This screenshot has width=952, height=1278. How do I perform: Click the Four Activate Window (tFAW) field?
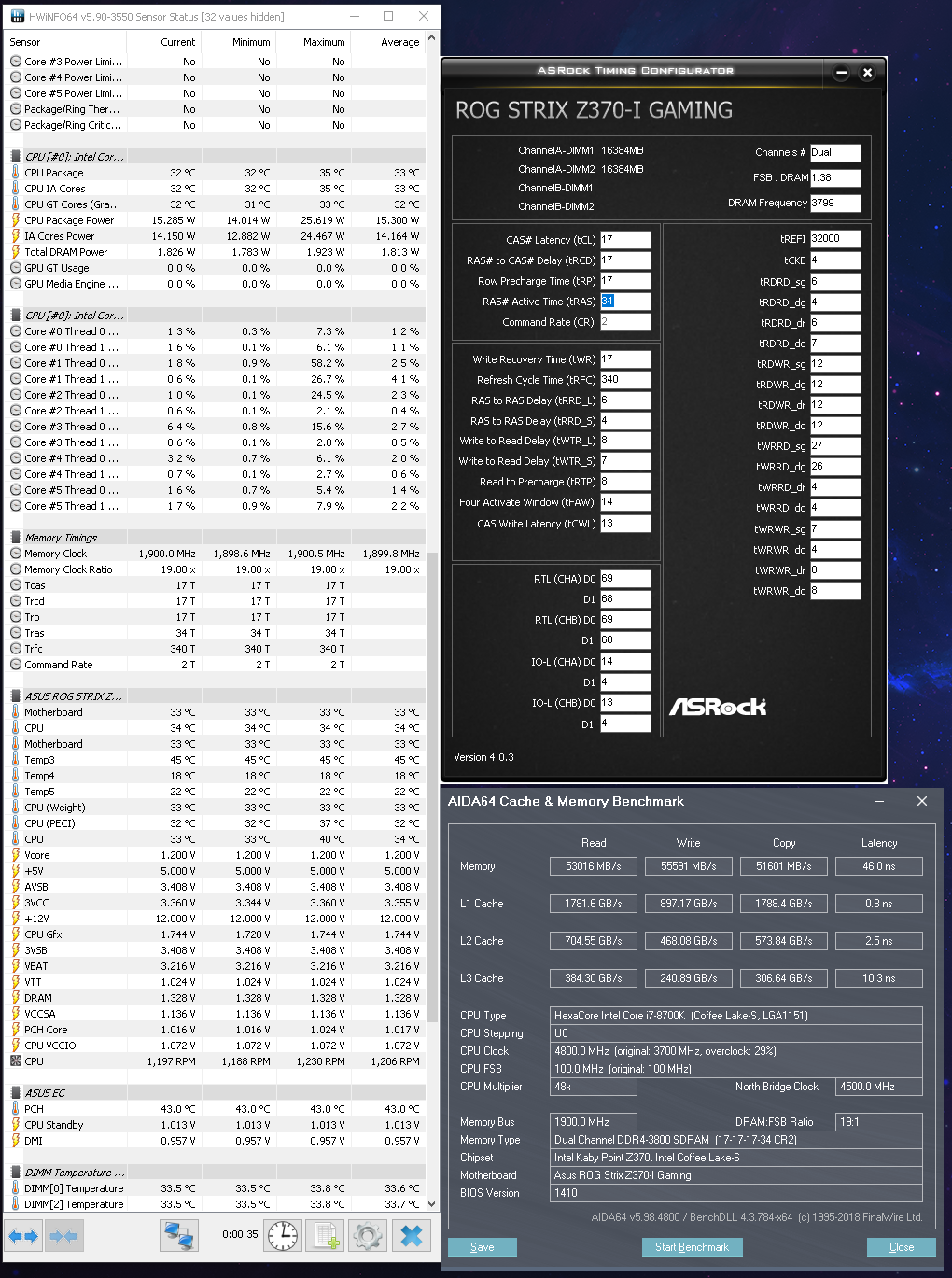click(625, 502)
